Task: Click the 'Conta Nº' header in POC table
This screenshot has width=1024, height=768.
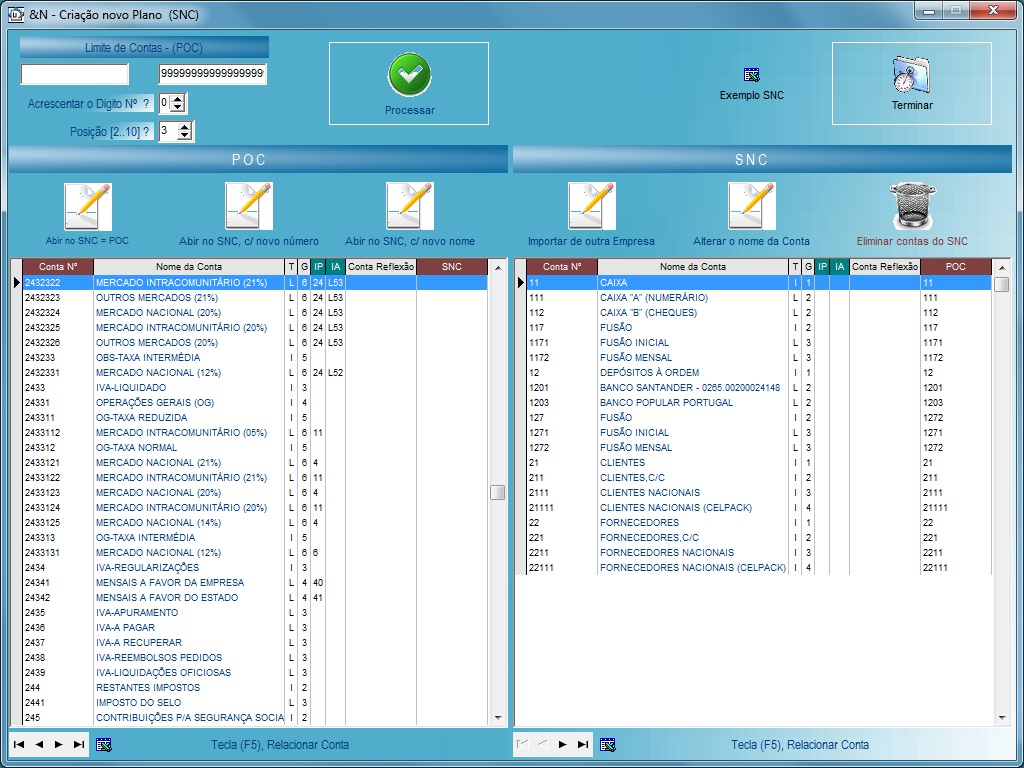Action: pyautogui.click(x=58, y=266)
